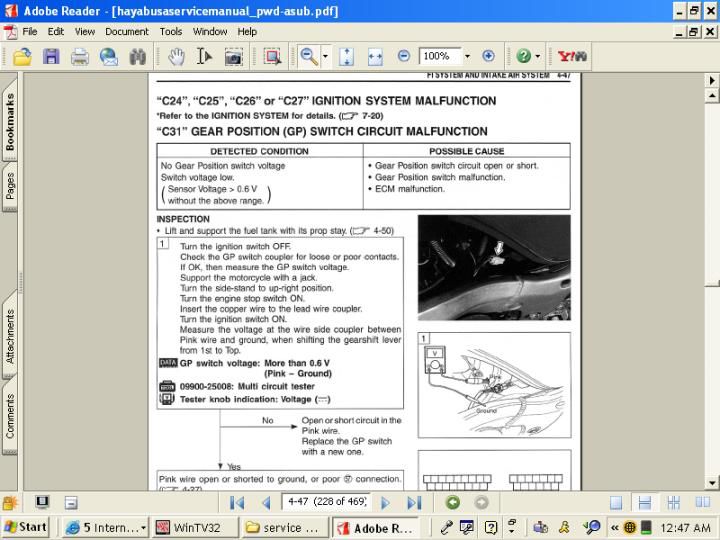The height and width of the screenshot is (540, 720).
Task: Click the Open file folder icon
Action: [x=22, y=57]
